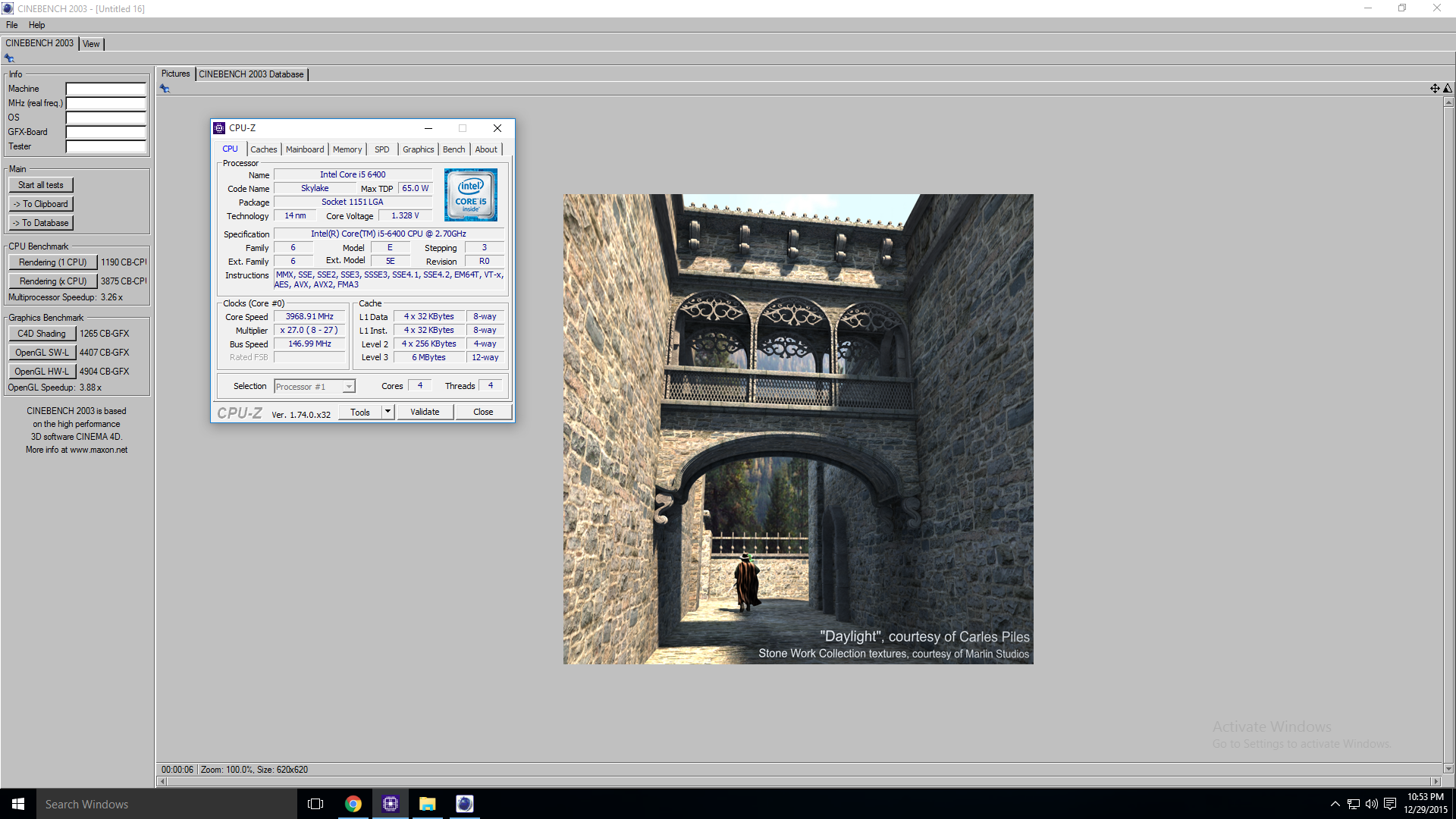Run Rendering (x CPU) benchmark

[53, 281]
